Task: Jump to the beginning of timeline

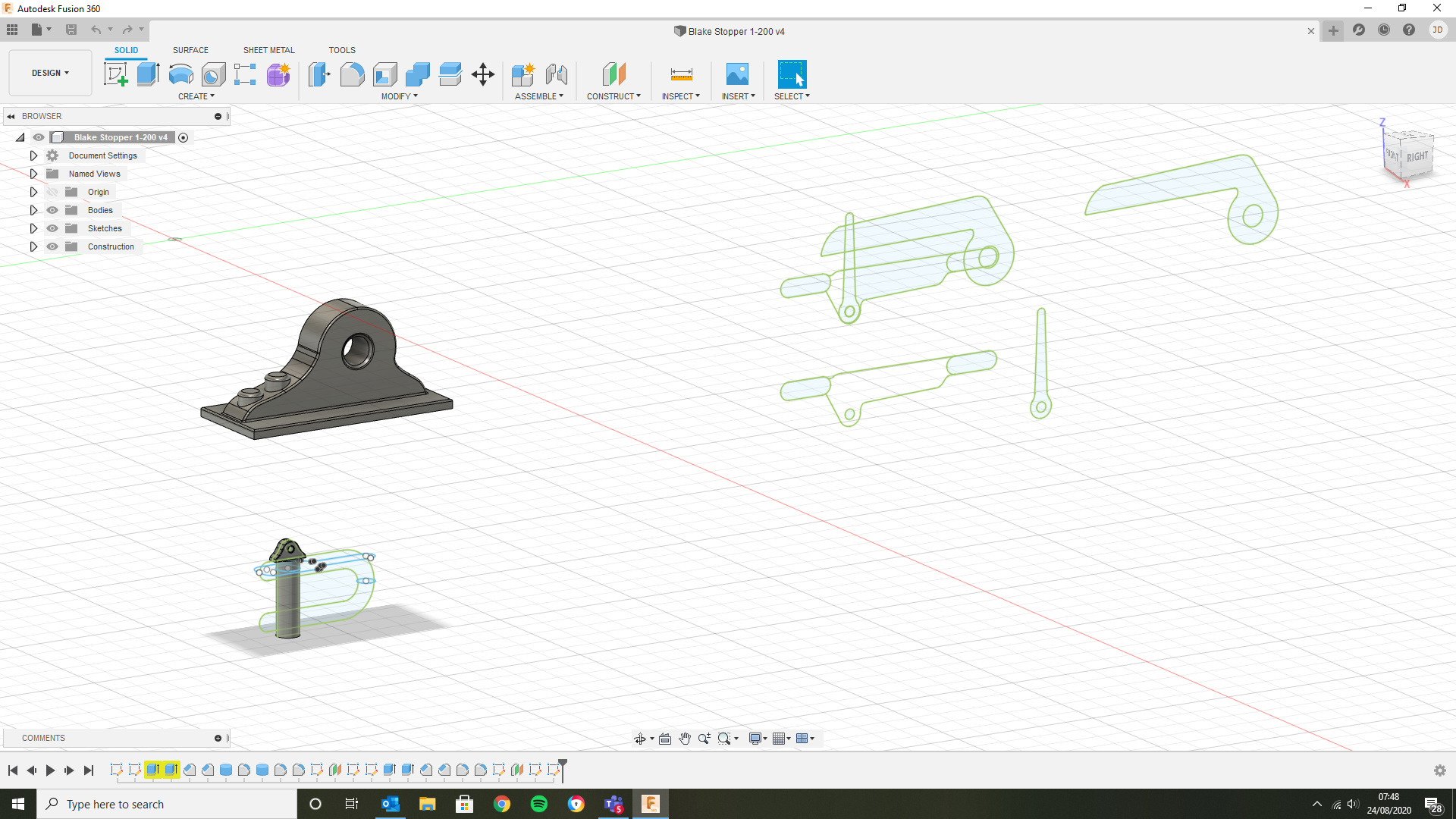Action: 13,770
